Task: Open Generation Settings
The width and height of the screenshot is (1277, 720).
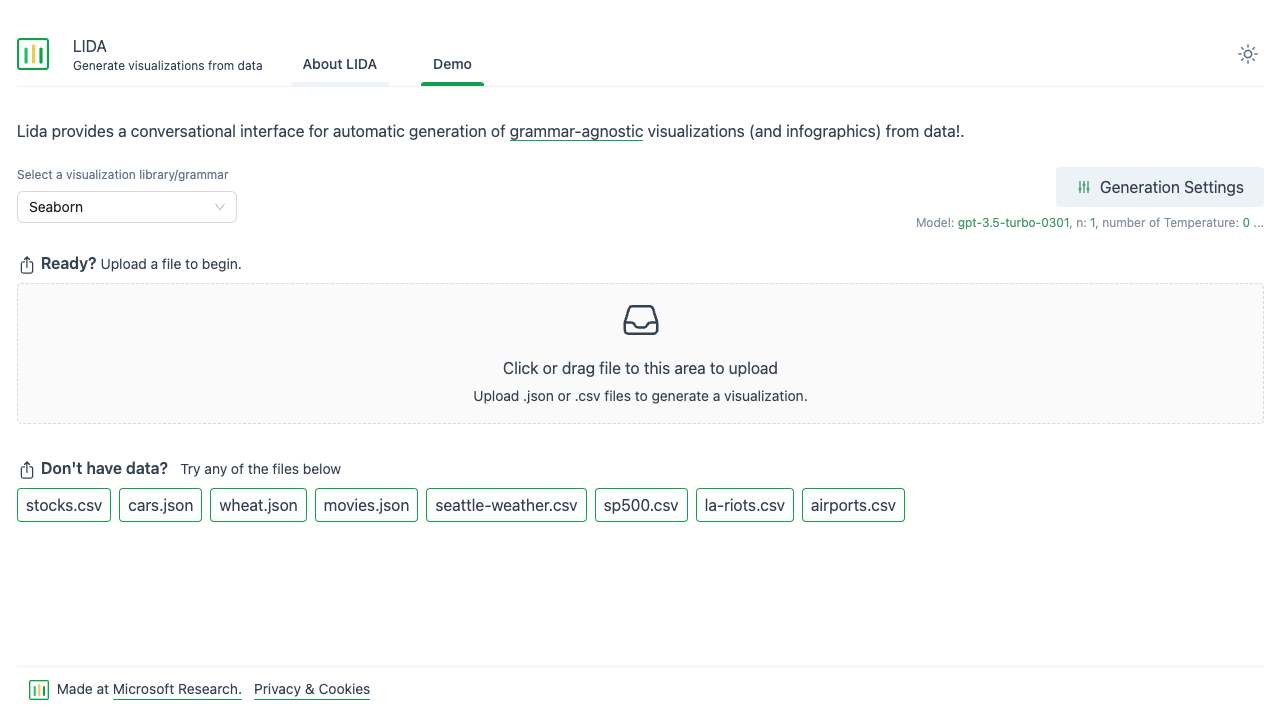Action: [1159, 187]
